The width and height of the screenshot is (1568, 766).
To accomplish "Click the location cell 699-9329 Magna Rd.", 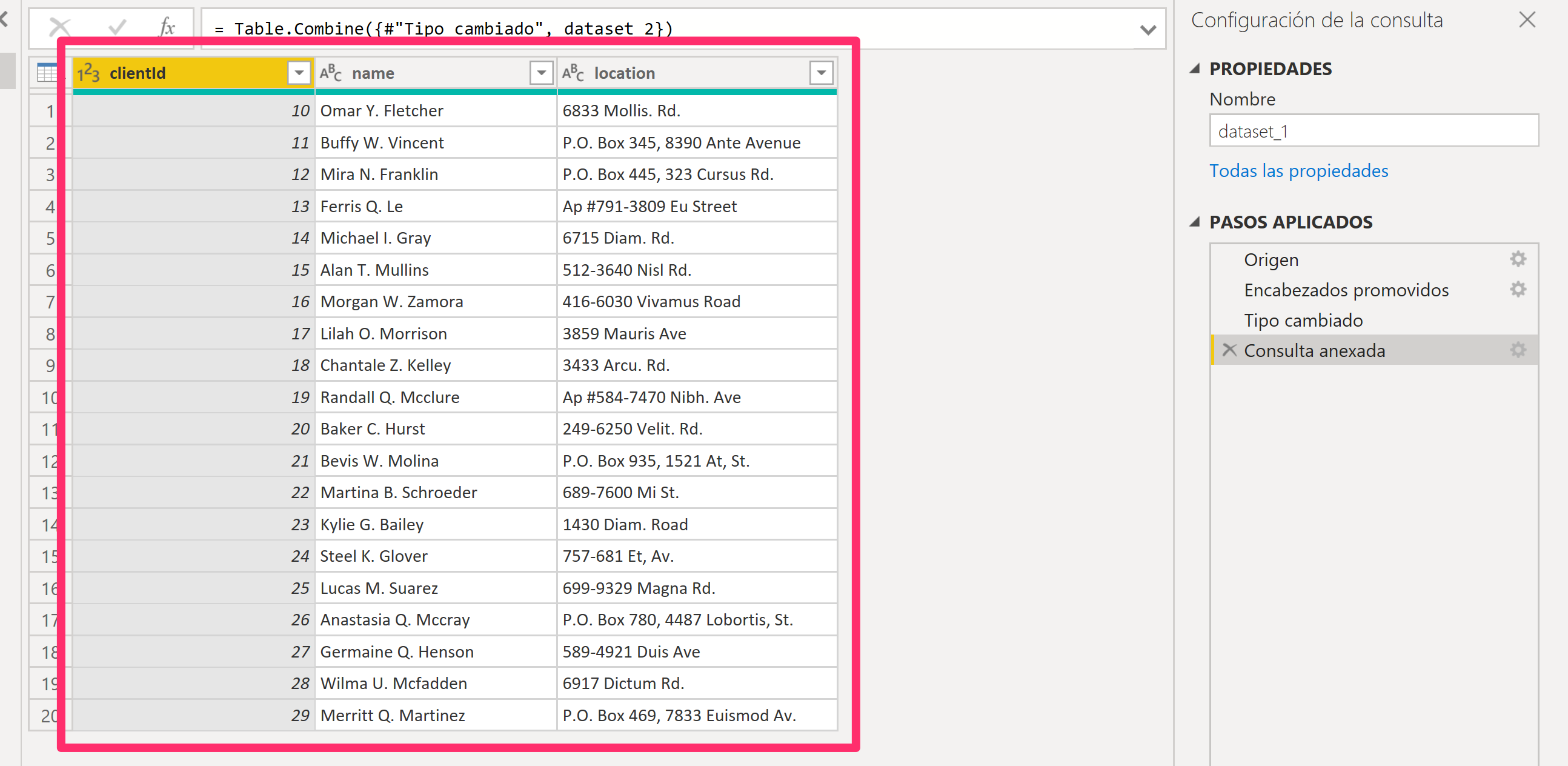I will click(697, 588).
